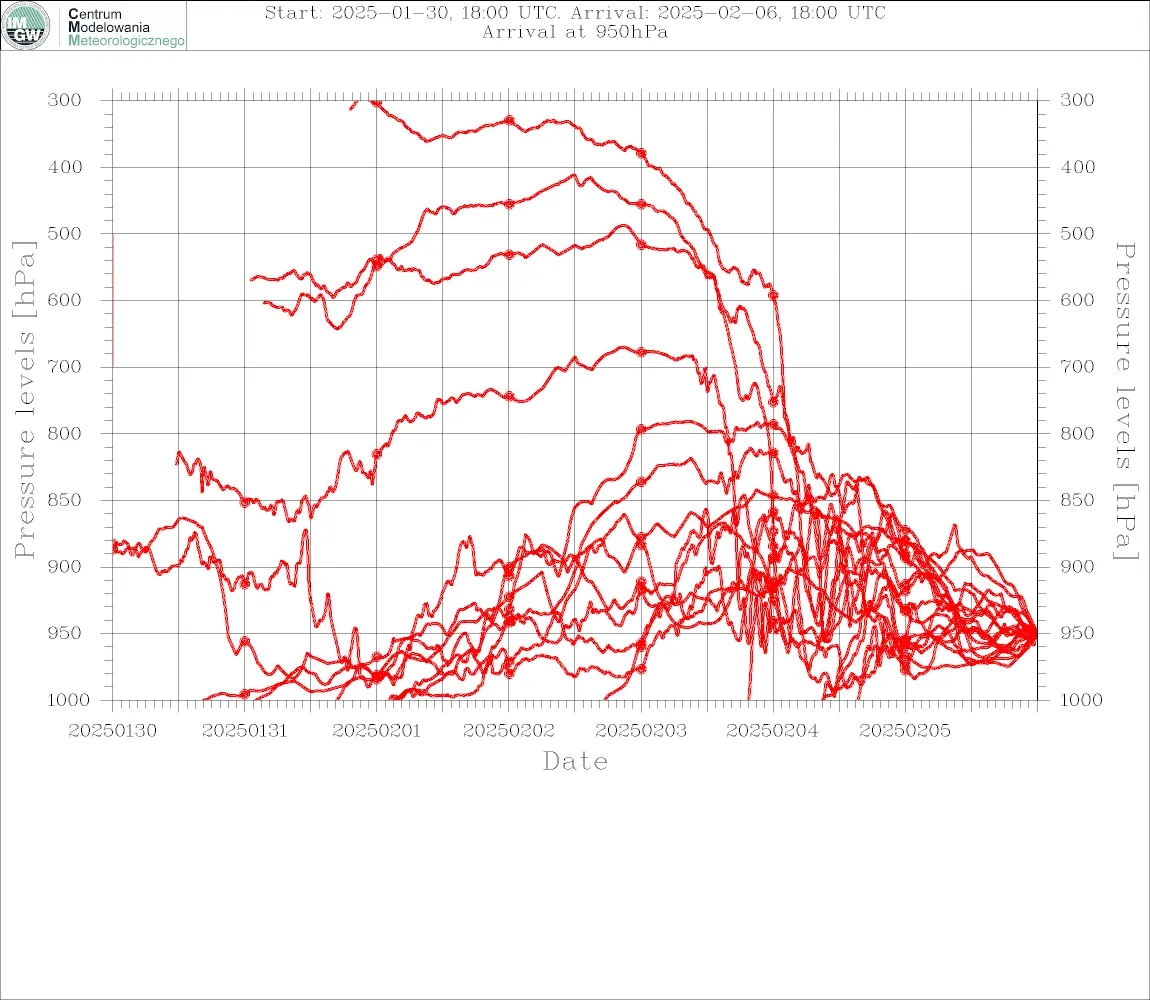The image size is (1150, 1000).
Task: Click the trajectory convergence point at 950 hPa arrival
Action: 1036,633
